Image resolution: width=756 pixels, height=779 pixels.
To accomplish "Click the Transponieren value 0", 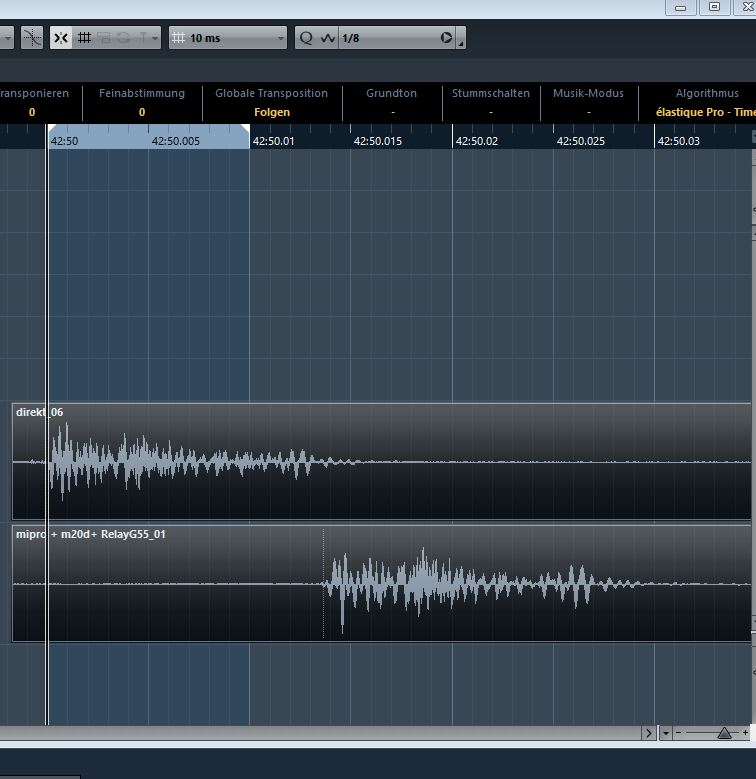I will [x=32, y=112].
